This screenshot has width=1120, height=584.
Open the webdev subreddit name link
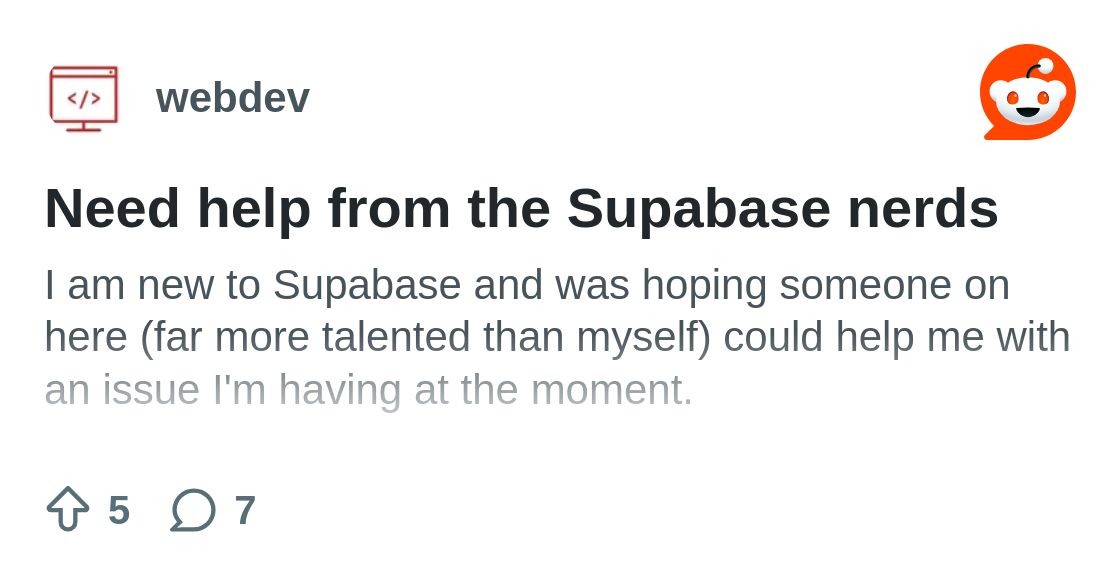click(x=232, y=98)
